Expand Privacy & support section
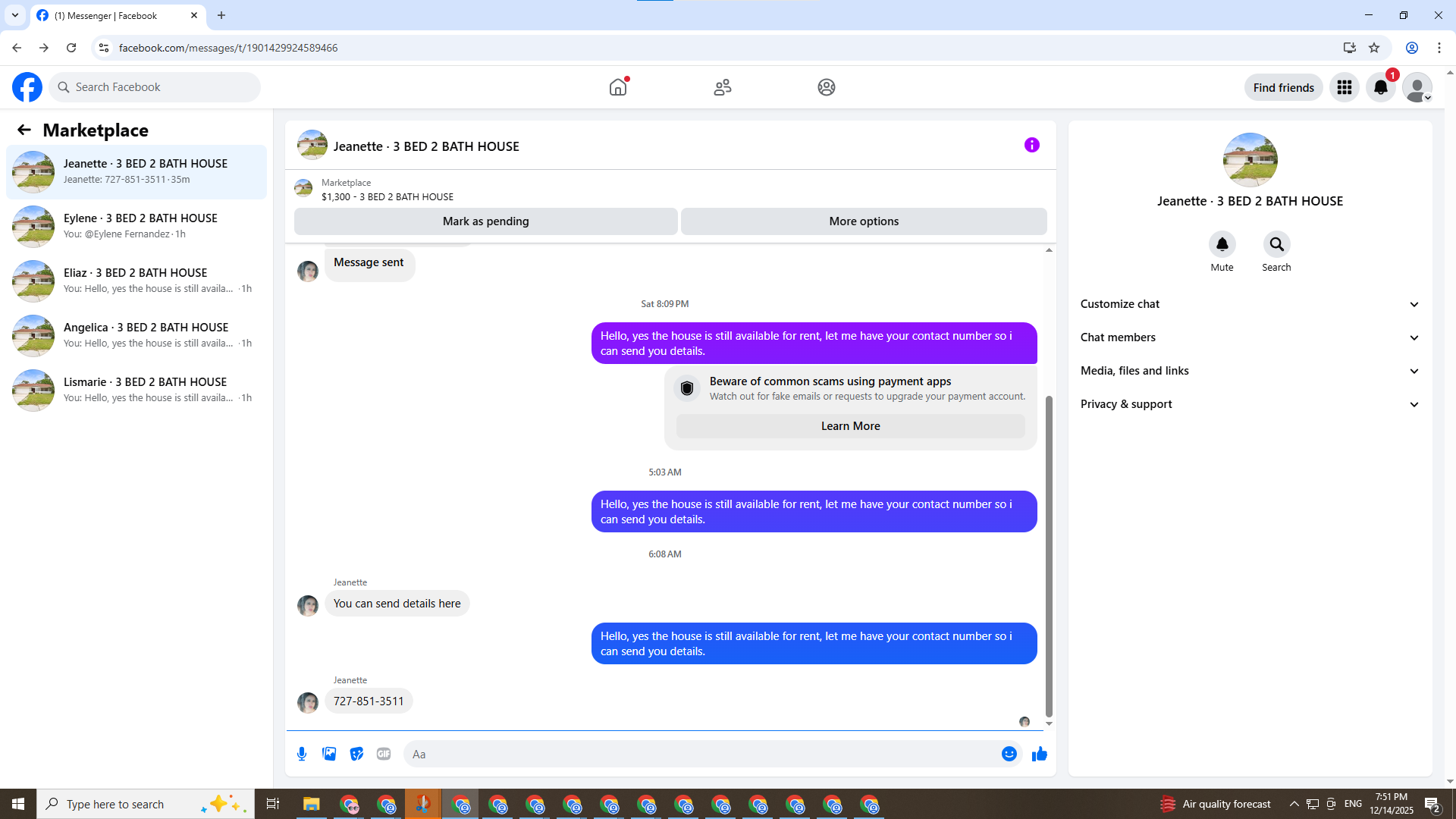The image size is (1456, 819). pos(1249,404)
